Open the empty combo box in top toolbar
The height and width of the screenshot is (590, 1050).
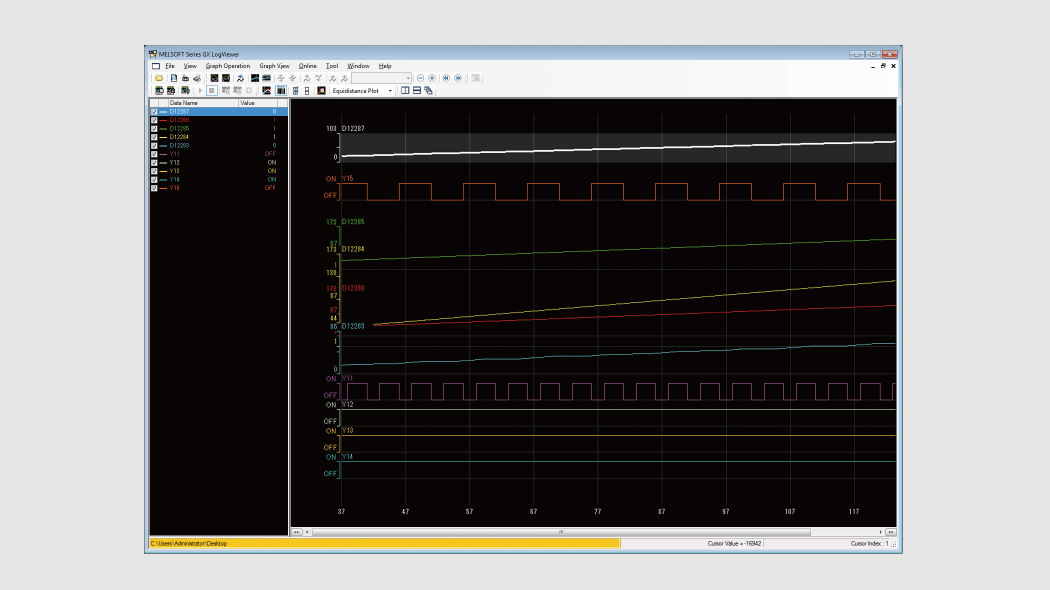[408, 78]
